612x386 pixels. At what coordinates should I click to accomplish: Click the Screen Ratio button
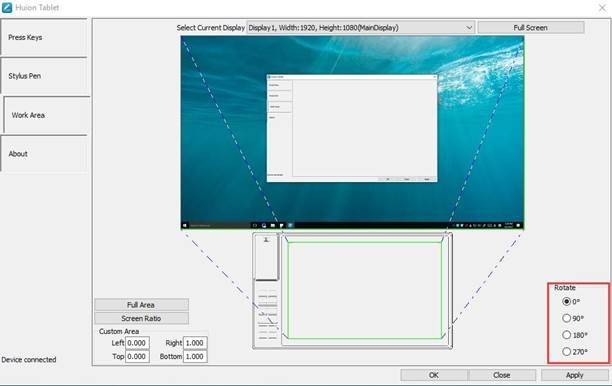pos(141,318)
